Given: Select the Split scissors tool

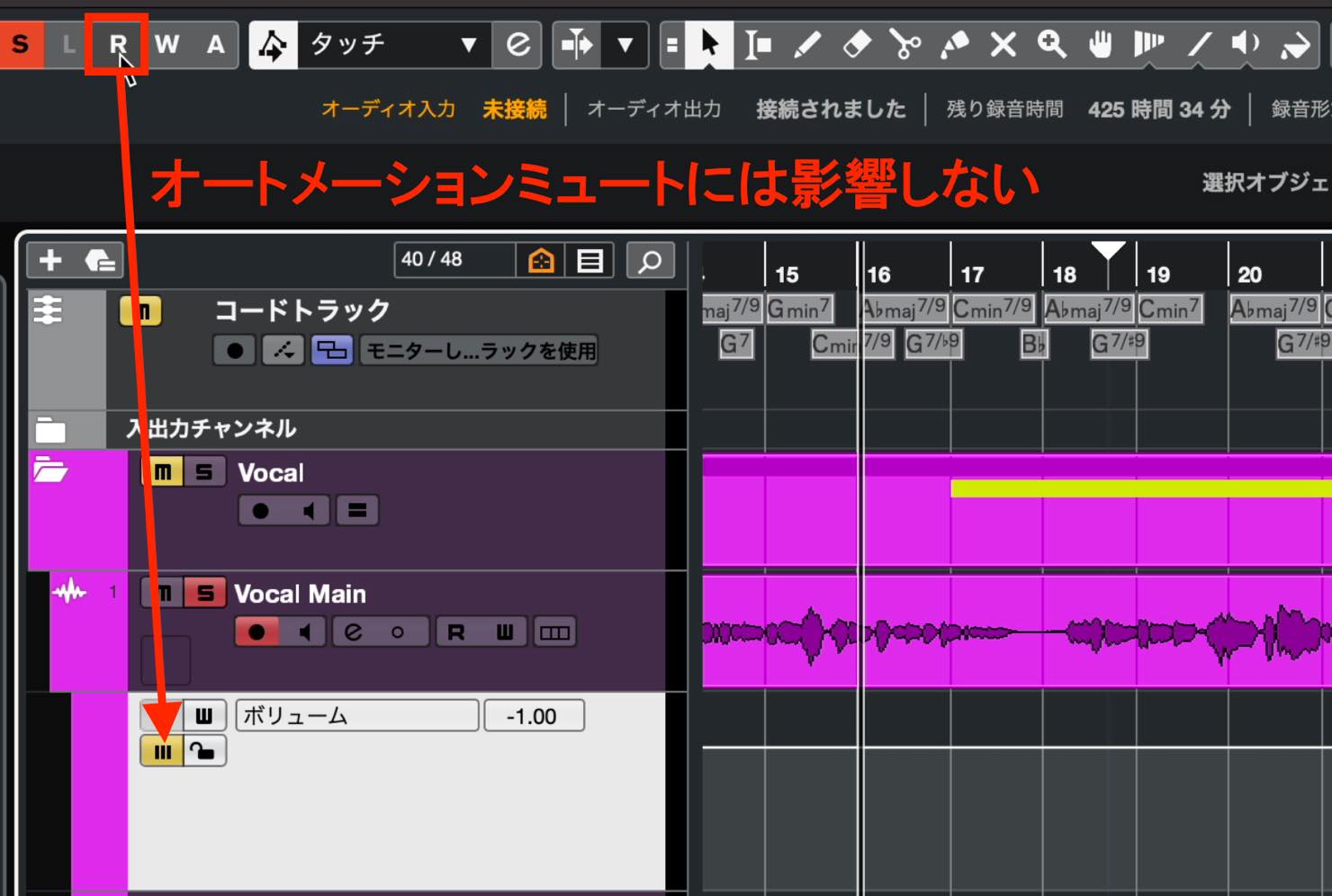Looking at the screenshot, I should pyautogui.click(x=904, y=44).
